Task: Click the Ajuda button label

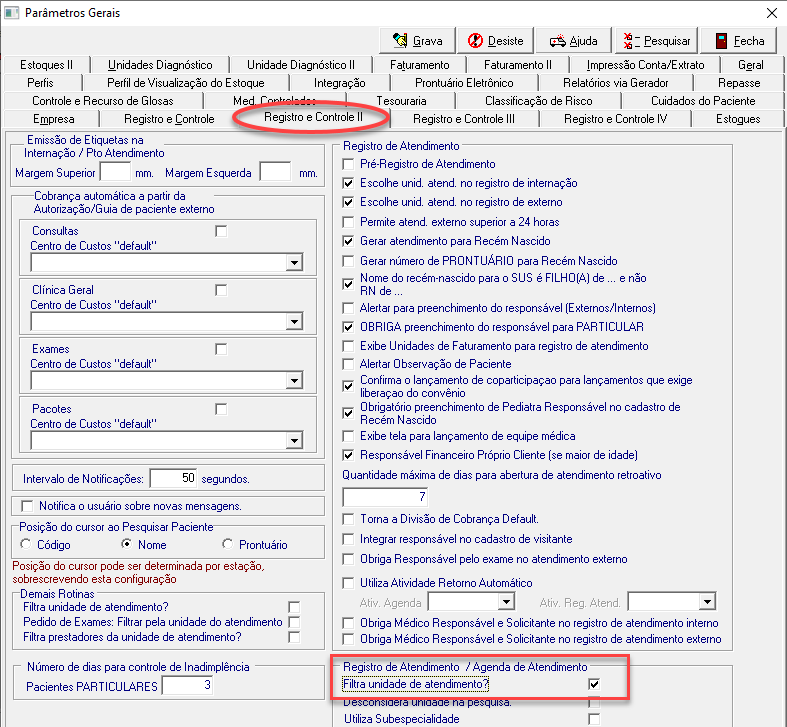Action: click(583, 41)
